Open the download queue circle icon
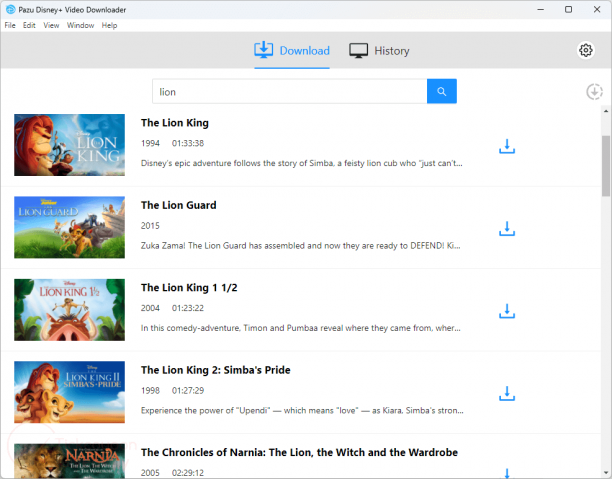612x479 pixels. coord(594,92)
